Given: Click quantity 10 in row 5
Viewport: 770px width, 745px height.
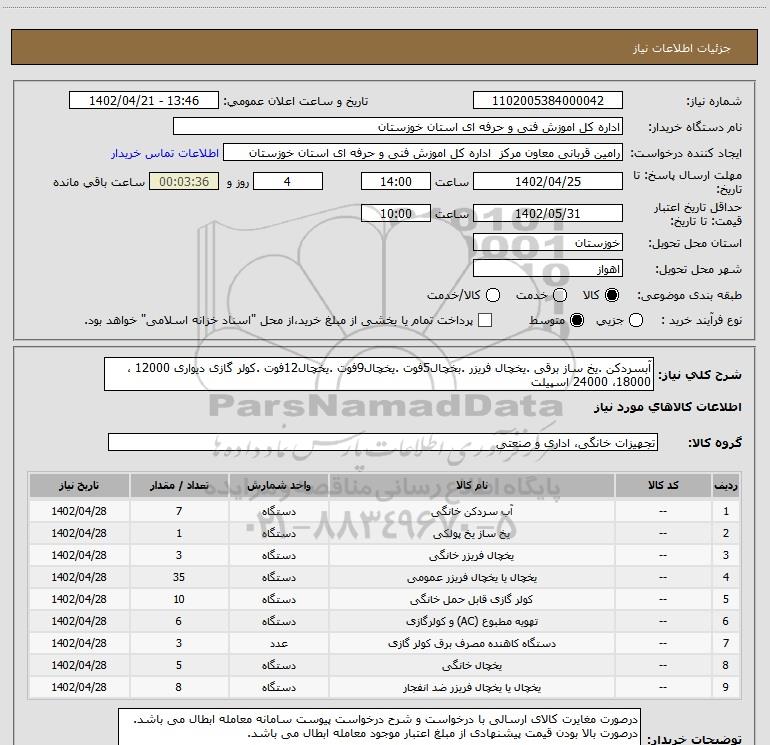Looking at the screenshot, I should pos(179,599).
